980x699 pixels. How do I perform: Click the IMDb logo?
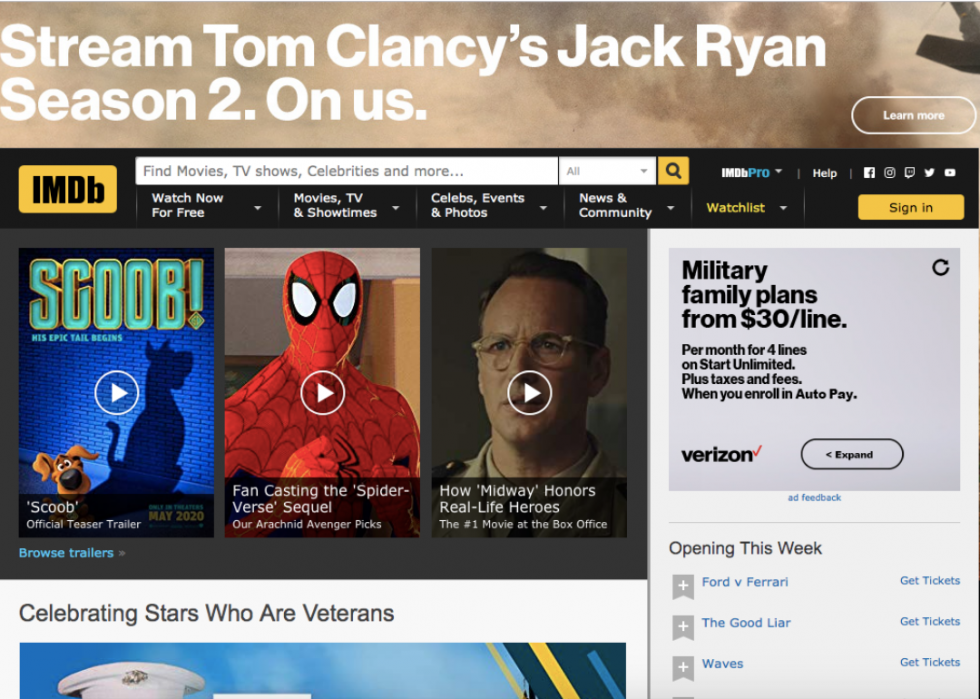pyautogui.click(x=68, y=189)
